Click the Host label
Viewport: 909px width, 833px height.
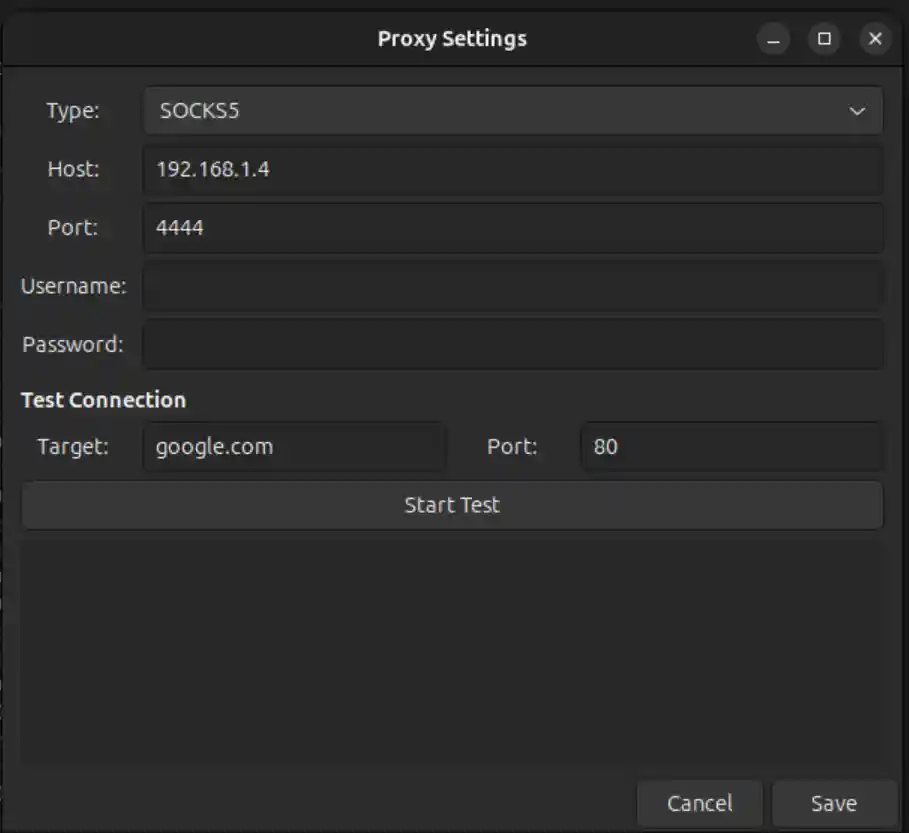coord(73,169)
